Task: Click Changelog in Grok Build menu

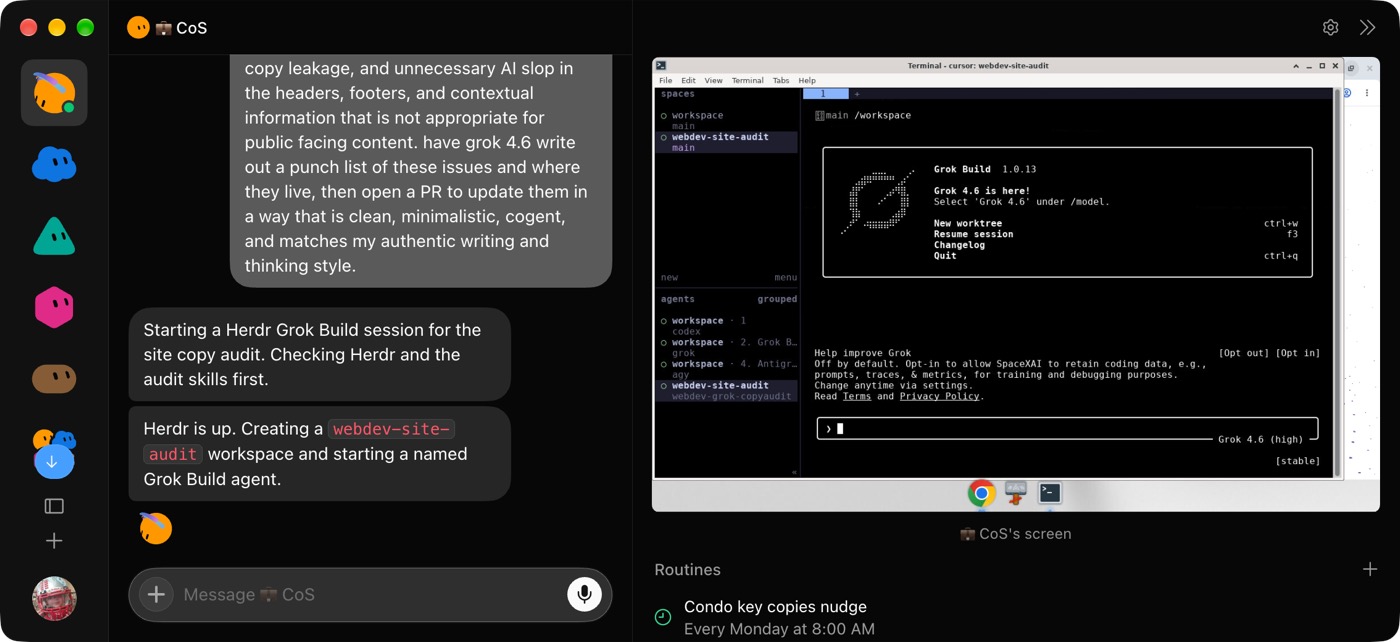Action: pyautogui.click(x=959, y=245)
